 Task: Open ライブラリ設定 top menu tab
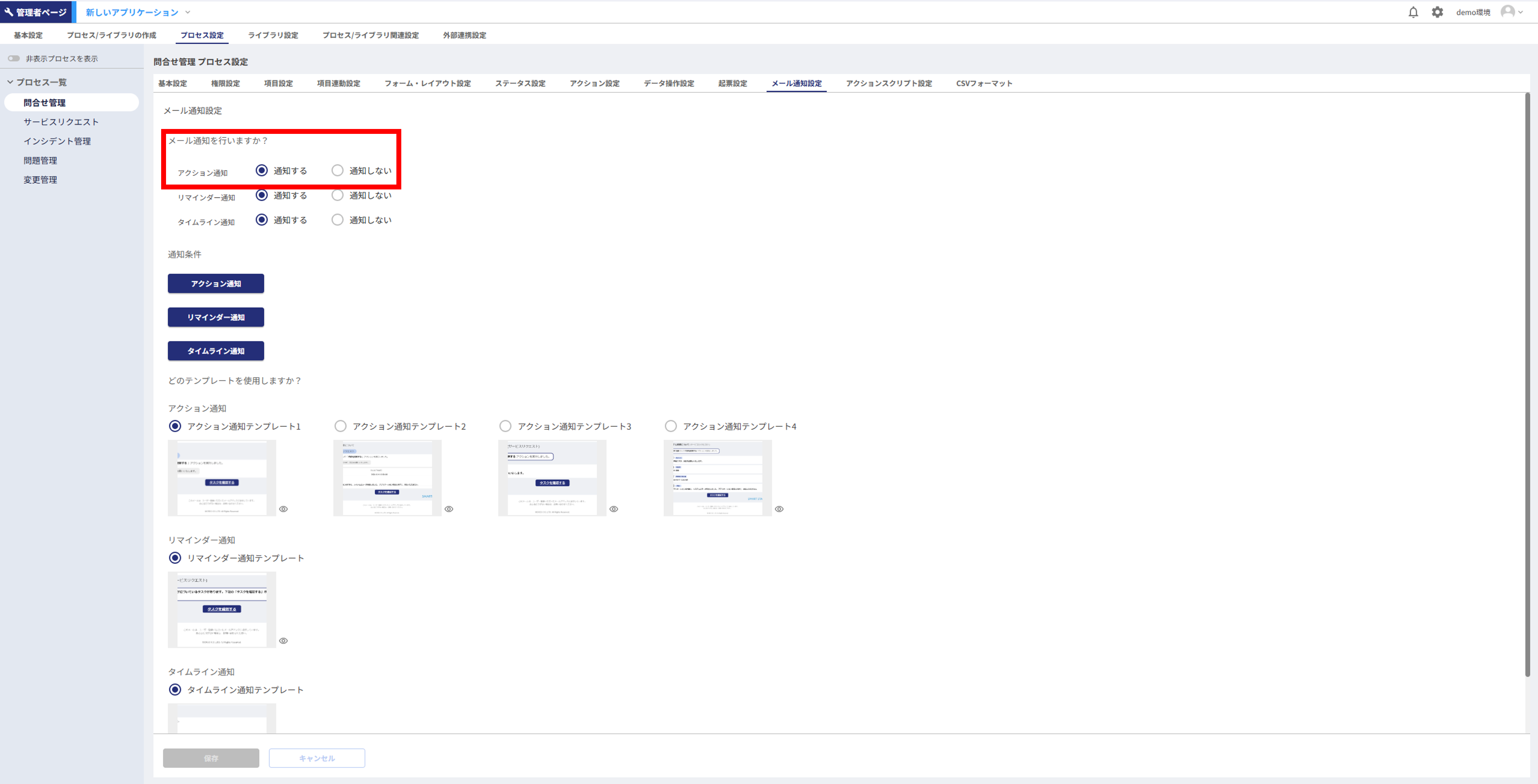pos(273,35)
